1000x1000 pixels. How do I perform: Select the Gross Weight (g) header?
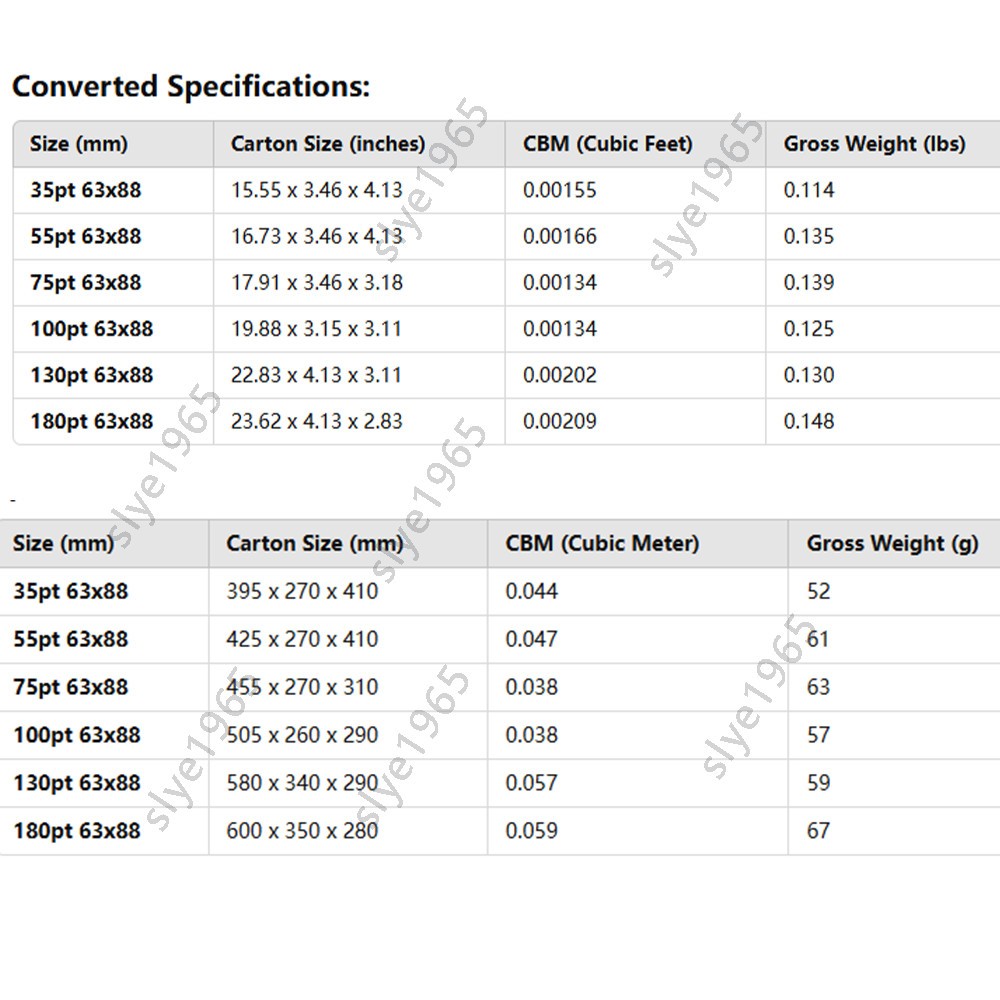click(x=892, y=543)
